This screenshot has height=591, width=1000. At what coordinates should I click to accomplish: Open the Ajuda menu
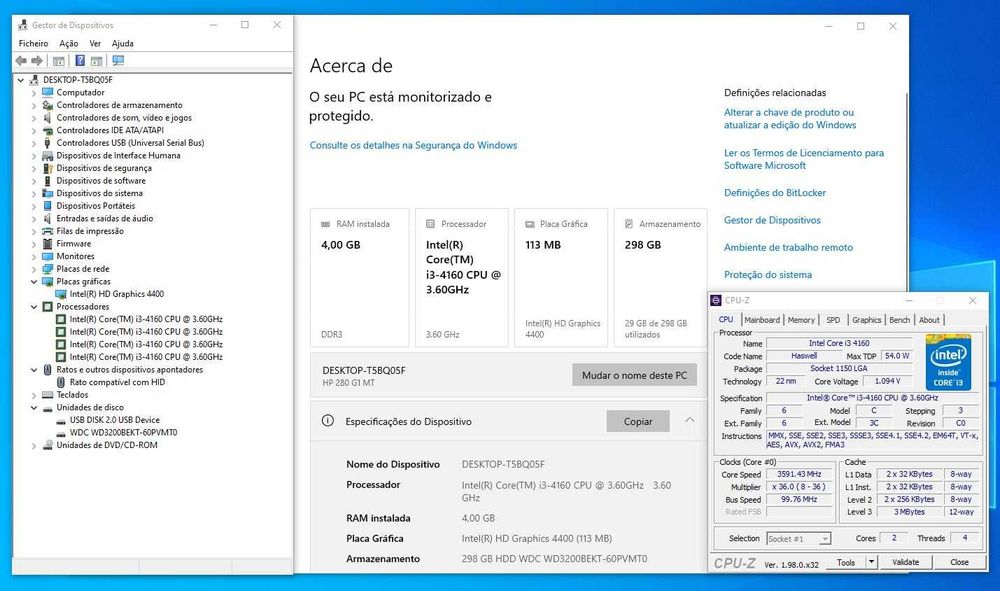tap(122, 43)
